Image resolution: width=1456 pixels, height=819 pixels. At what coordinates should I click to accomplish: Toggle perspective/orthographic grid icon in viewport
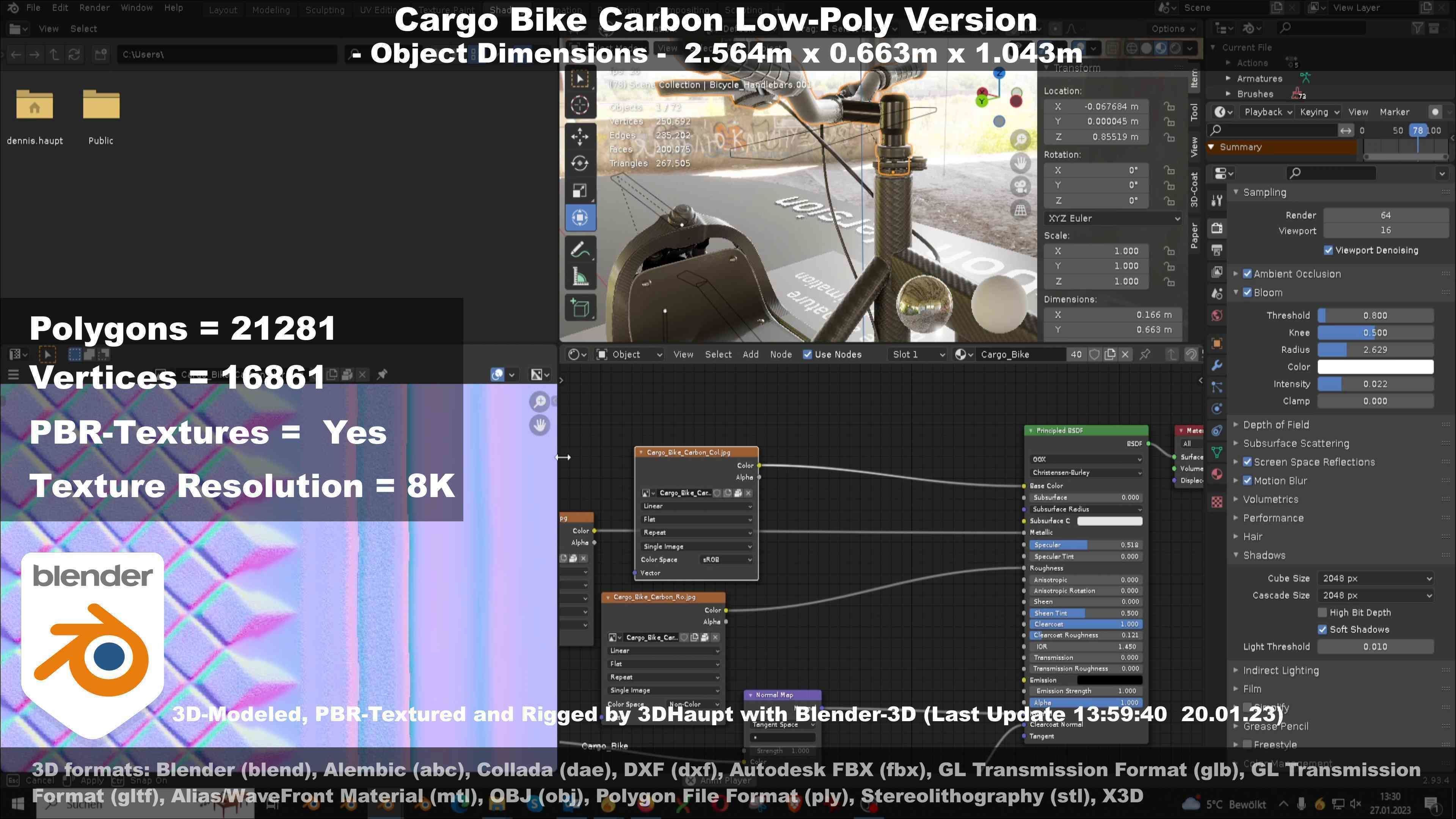coord(1020,210)
